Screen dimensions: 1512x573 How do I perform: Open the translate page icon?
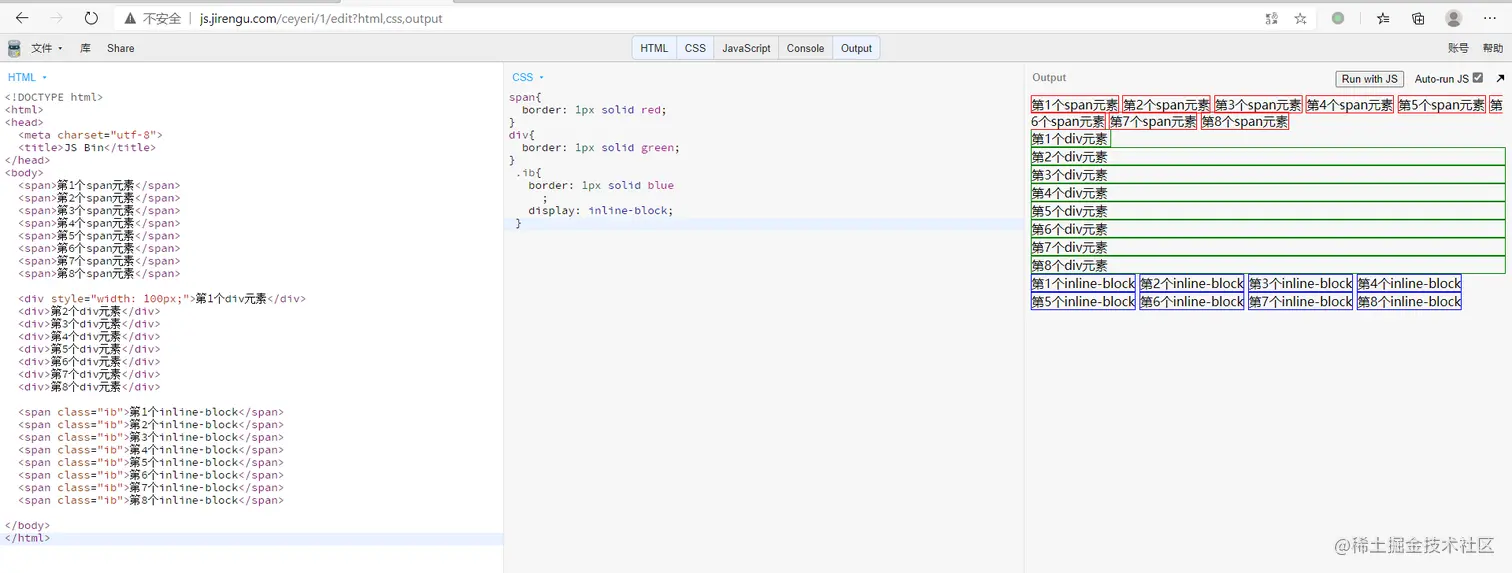(x=1272, y=18)
